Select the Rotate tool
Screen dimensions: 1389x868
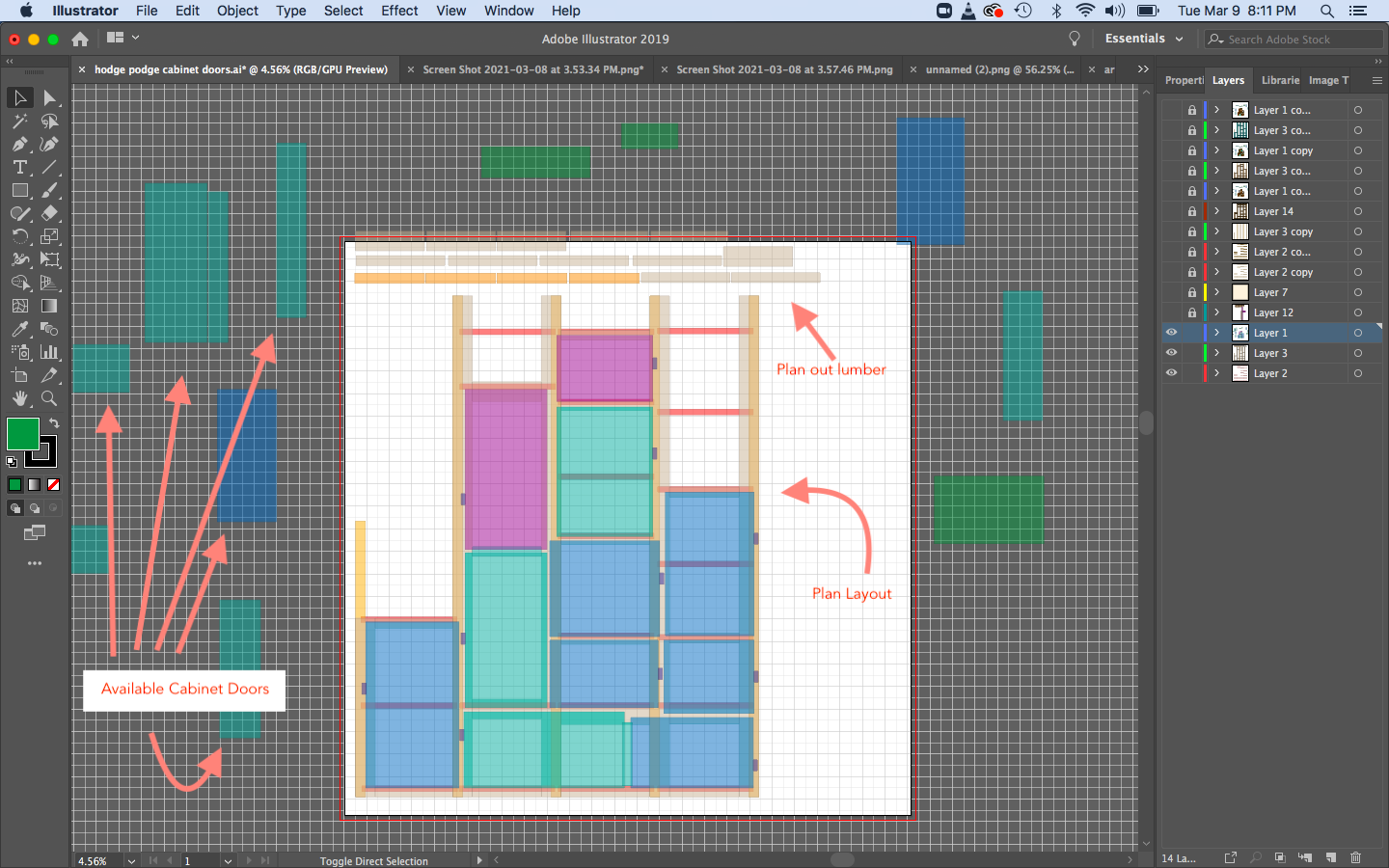(19, 236)
